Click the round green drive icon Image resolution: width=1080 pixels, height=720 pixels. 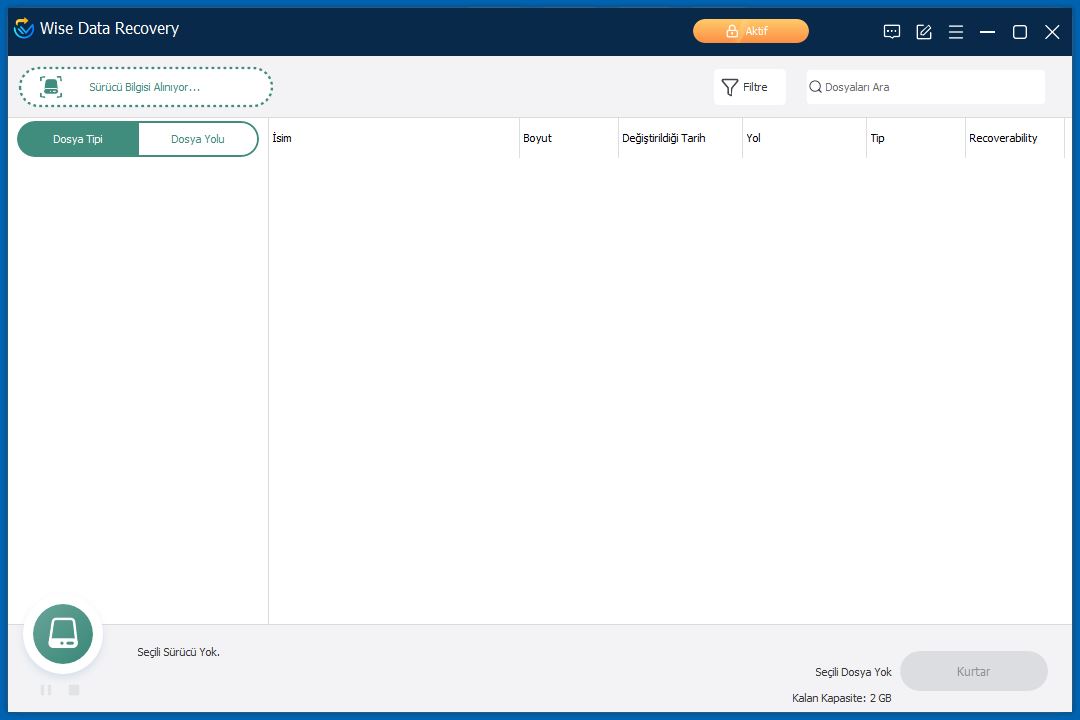pyautogui.click(x=63, y=634)
